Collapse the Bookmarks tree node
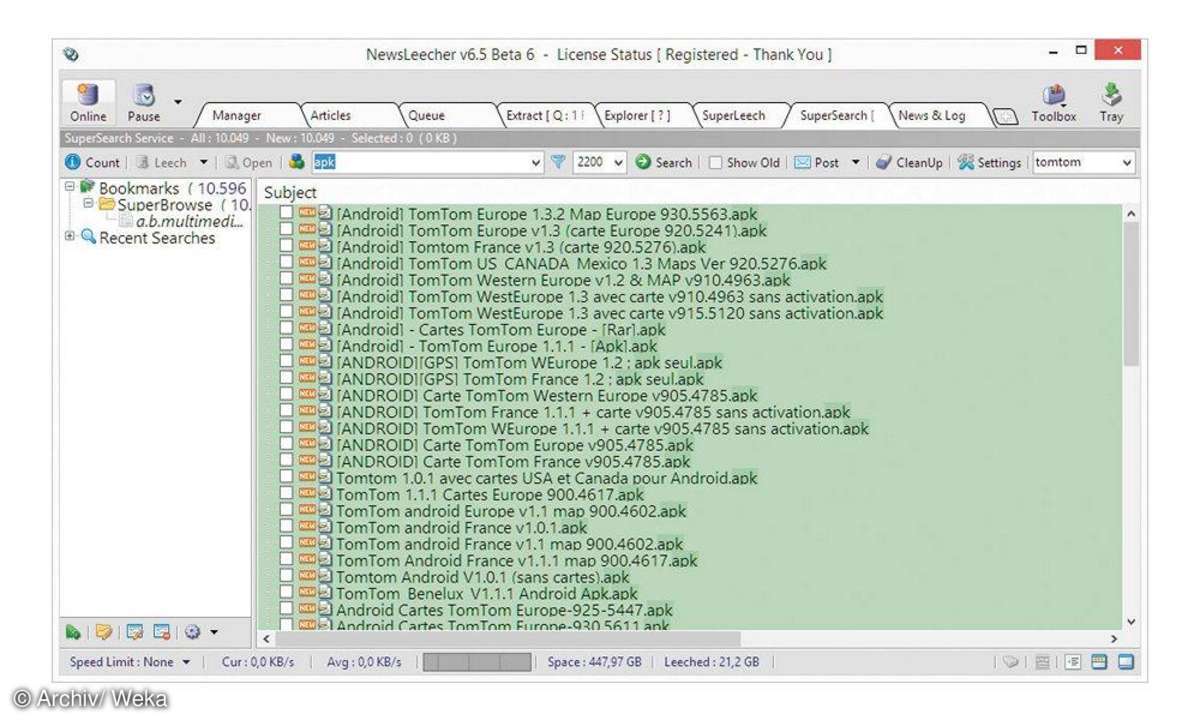The height and width of the screenshot is (720, 1200). (70, 187)
